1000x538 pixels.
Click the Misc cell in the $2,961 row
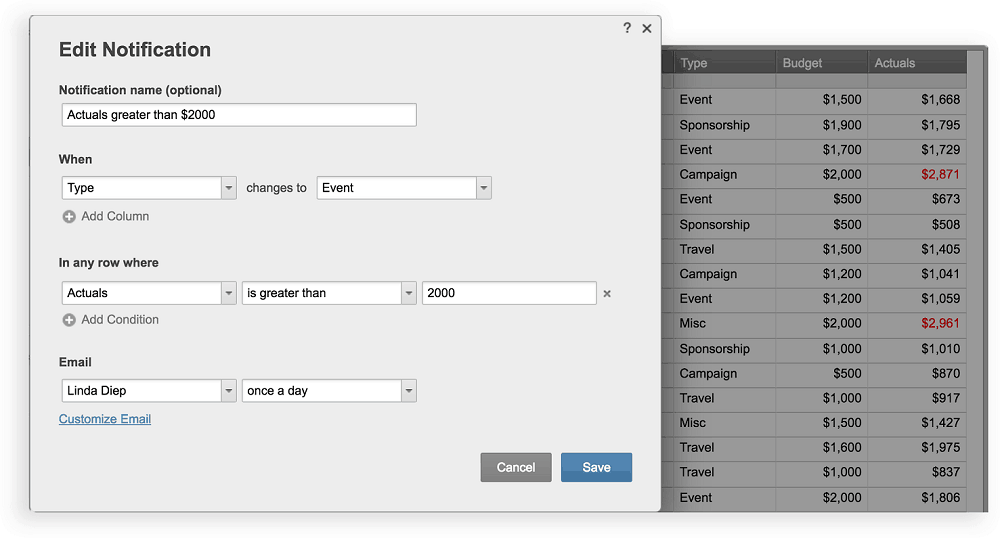[724, 323]
